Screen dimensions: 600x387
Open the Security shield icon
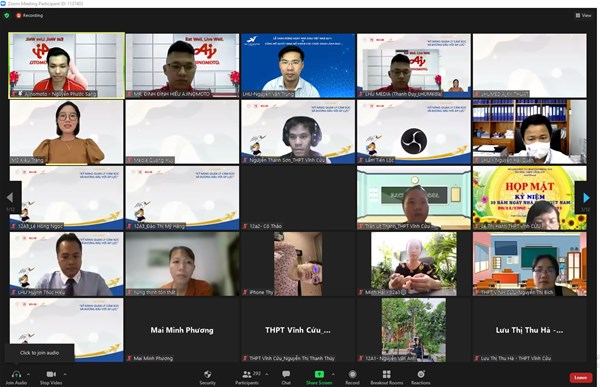207,374
